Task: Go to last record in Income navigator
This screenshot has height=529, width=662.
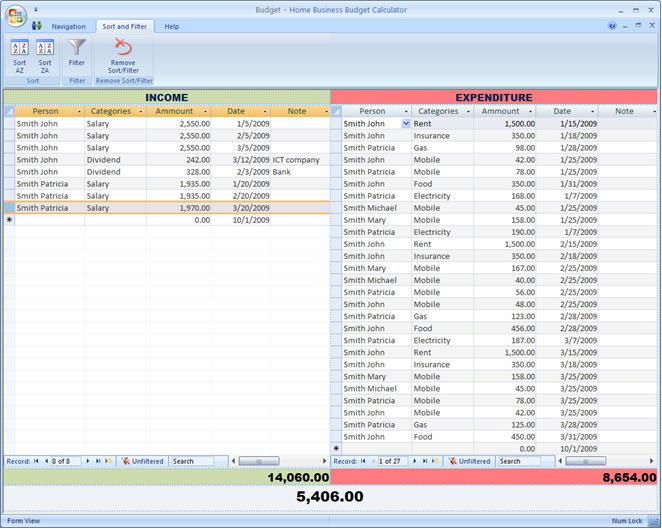Action: point(98,461)
